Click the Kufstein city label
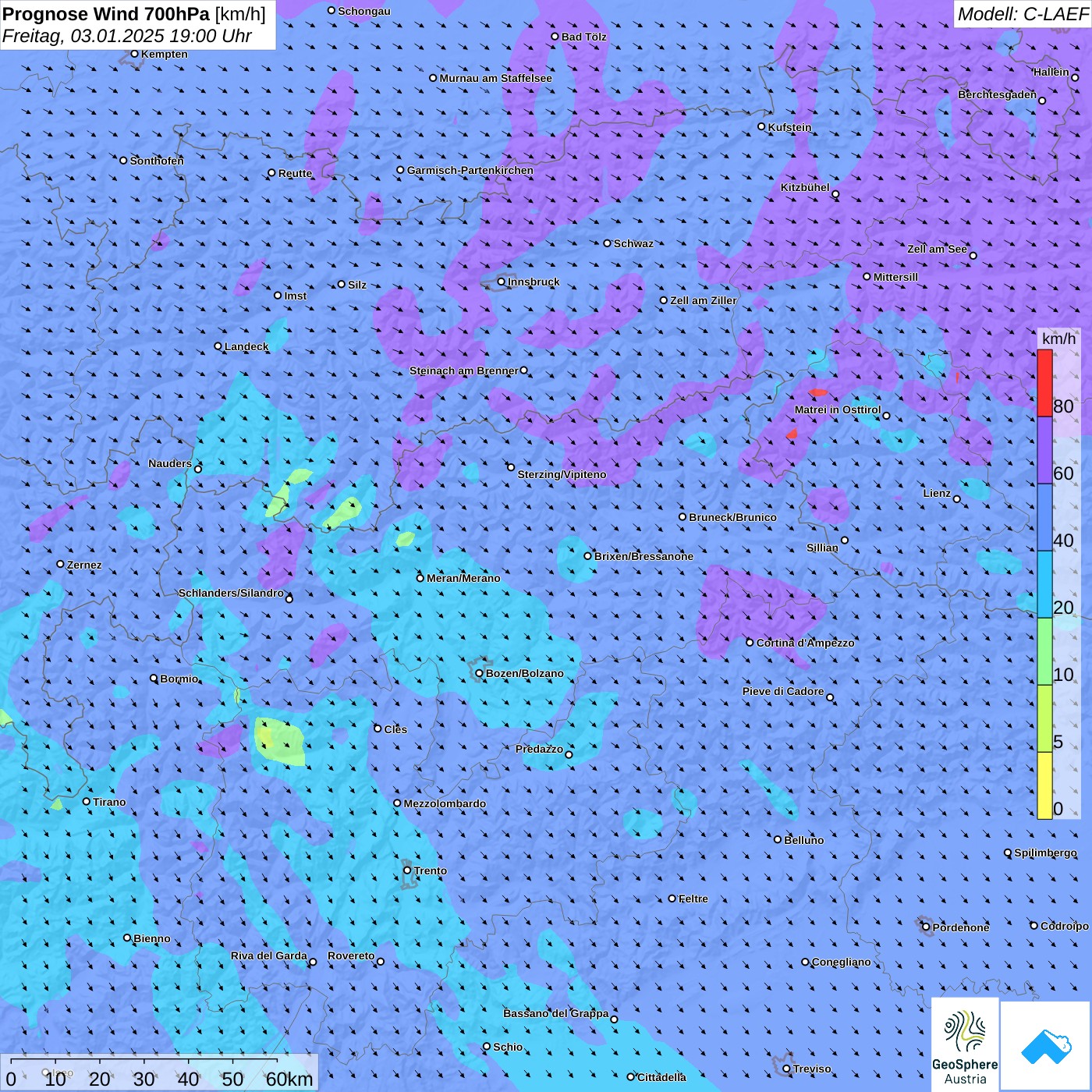 (789, 127)
